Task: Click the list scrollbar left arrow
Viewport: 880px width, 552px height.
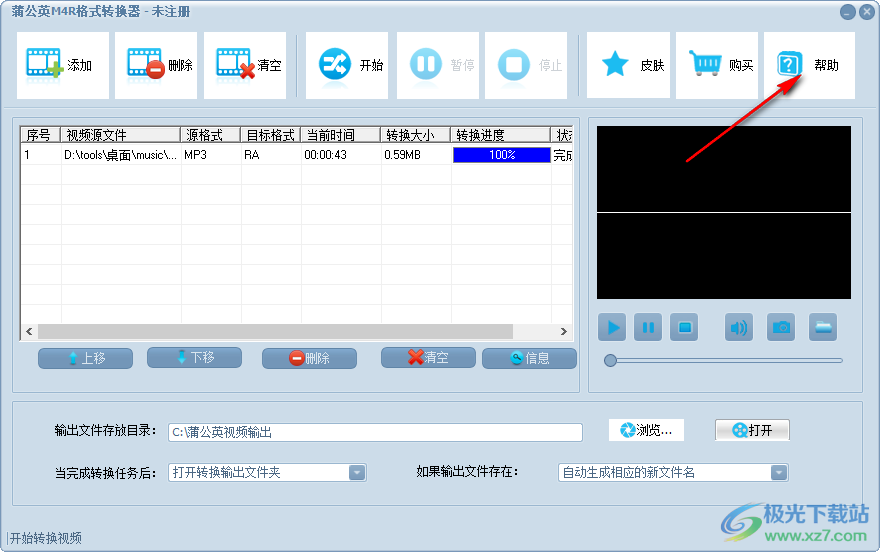Action: [x=29, y=332]
